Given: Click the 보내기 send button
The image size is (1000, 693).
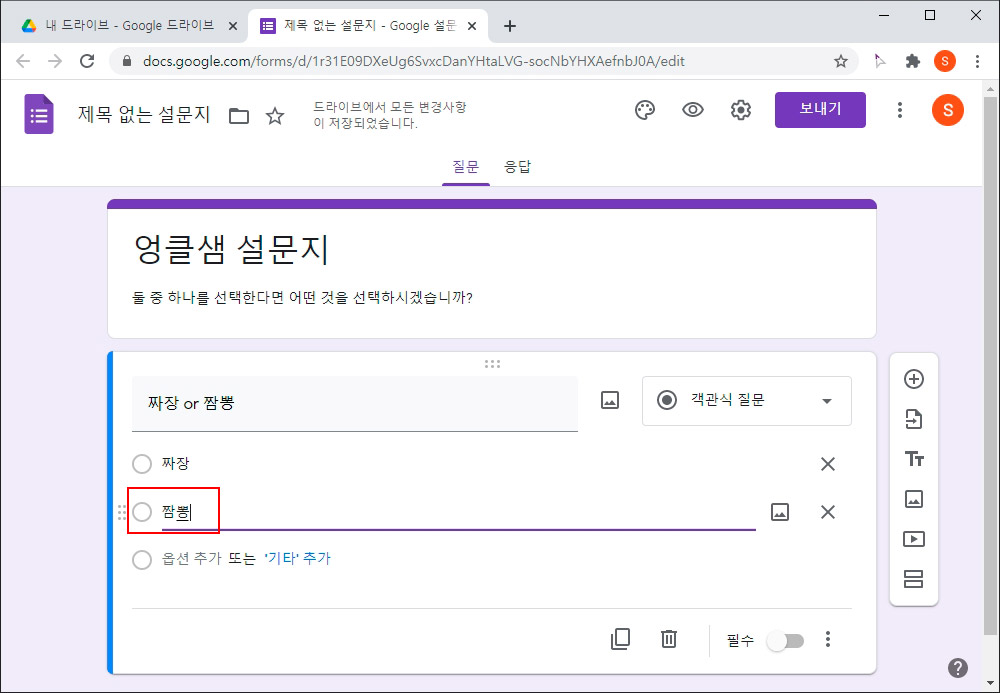Looking at the screenshot, I should click(820, 109).
